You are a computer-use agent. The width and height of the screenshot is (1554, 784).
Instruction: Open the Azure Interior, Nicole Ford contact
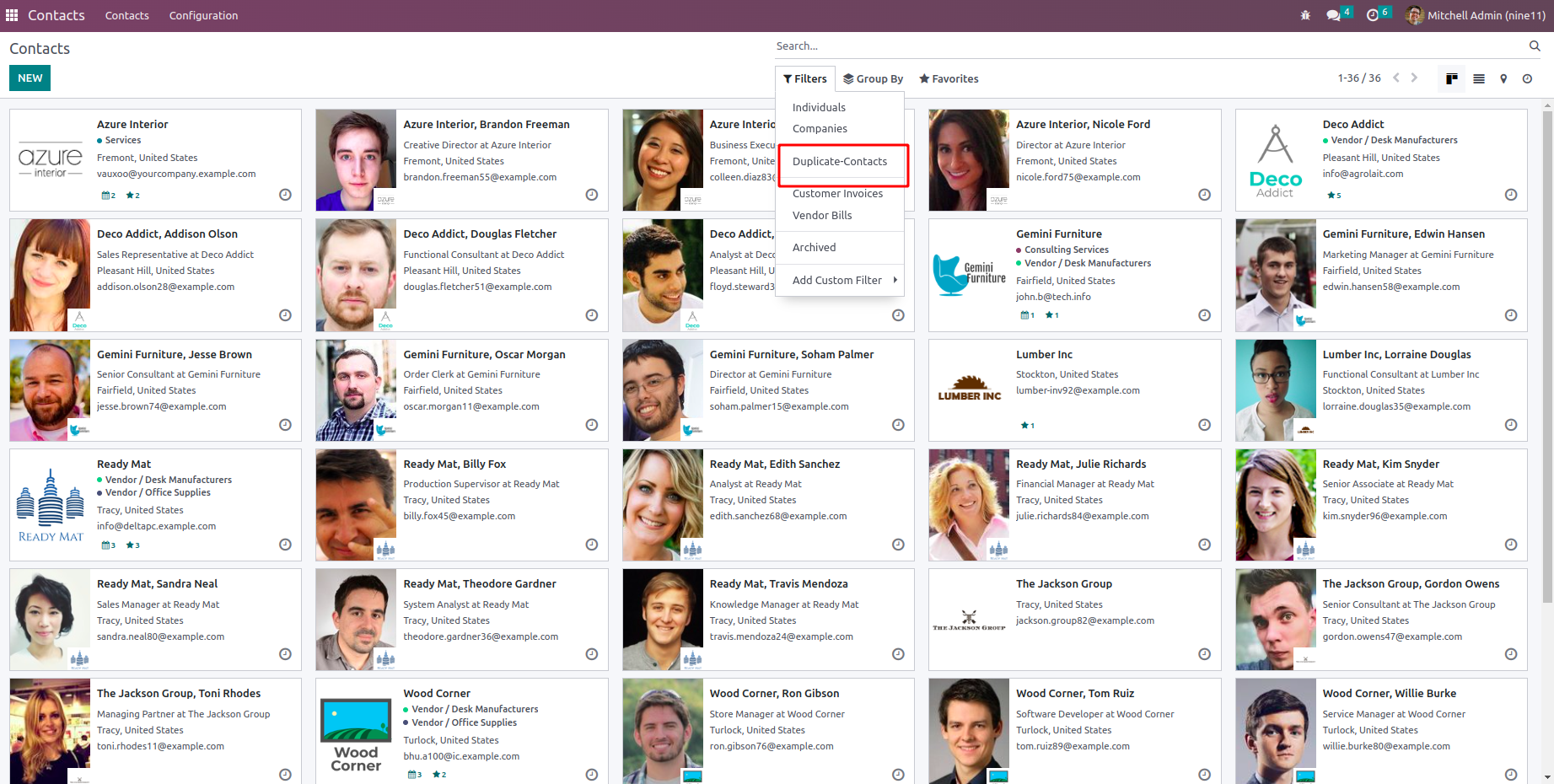[1075, 160]
